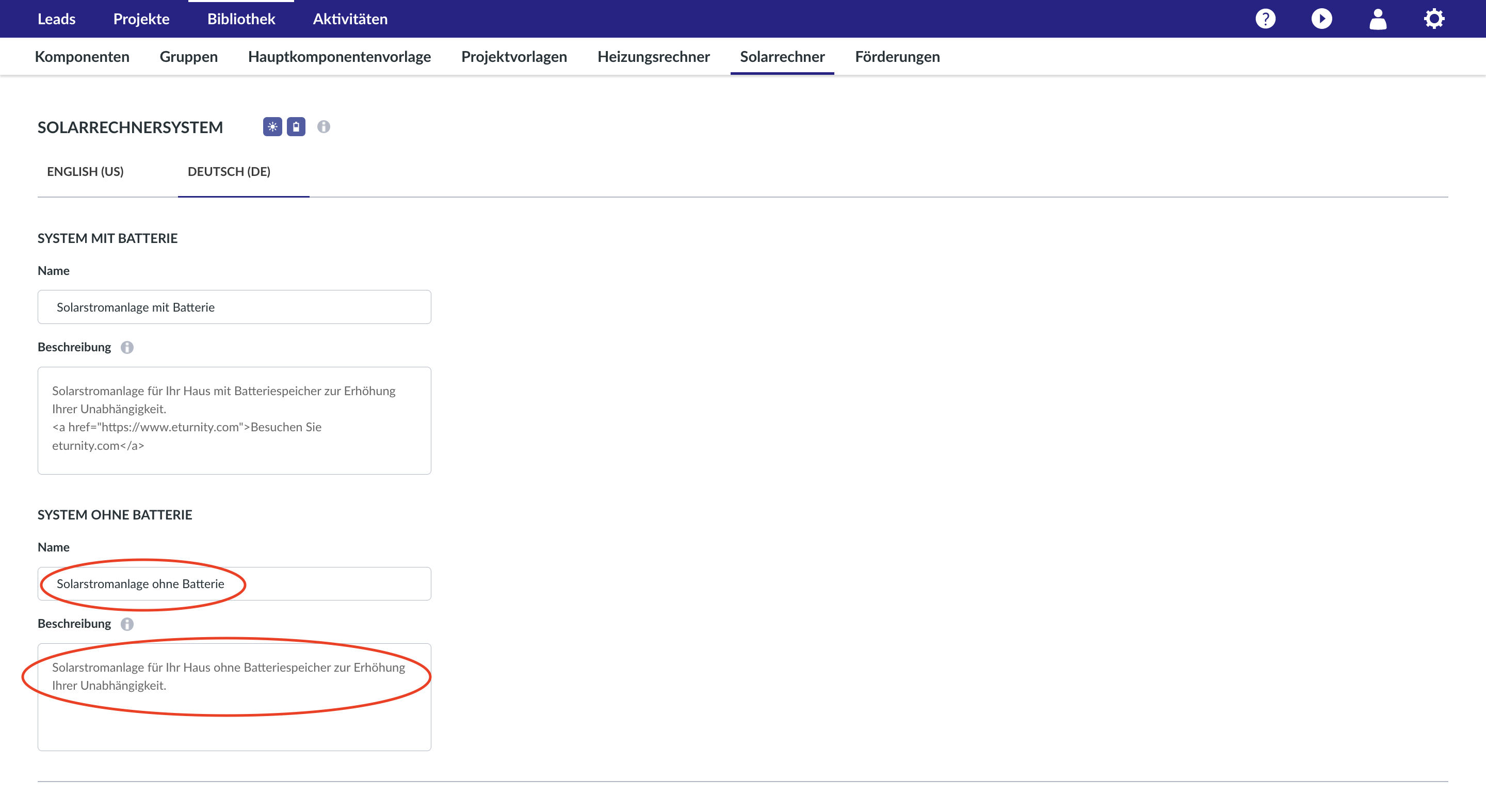Screen dimensions: 1486x812
Task: Click info icon for no-battery Beschreibung
Action: pos(127,624)
